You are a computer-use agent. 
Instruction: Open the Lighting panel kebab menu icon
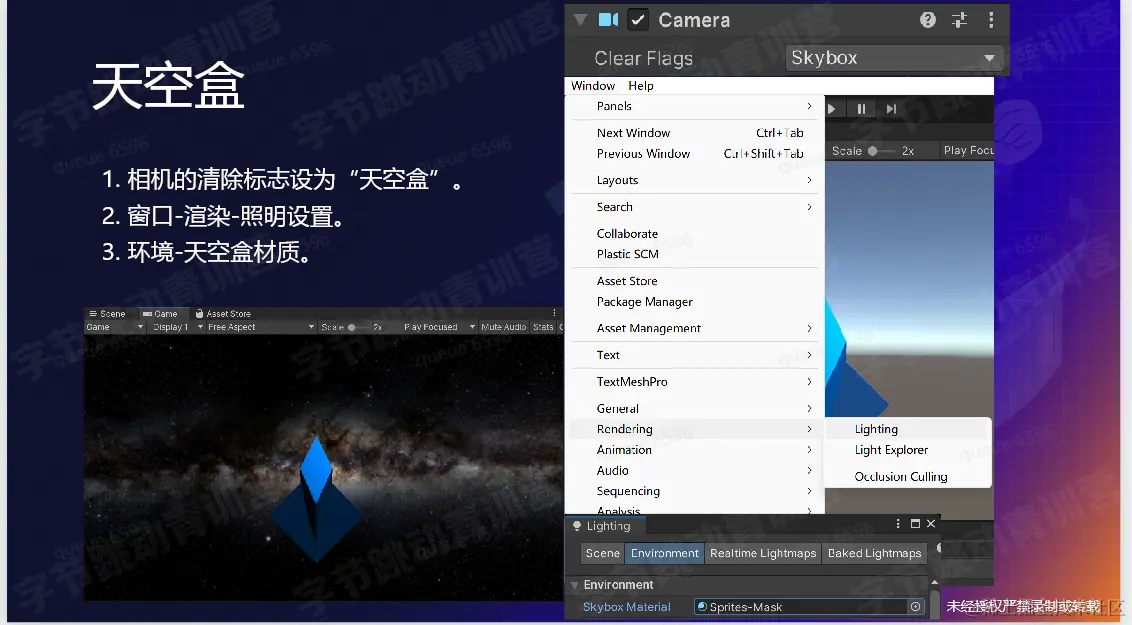(x=898, y=524)
